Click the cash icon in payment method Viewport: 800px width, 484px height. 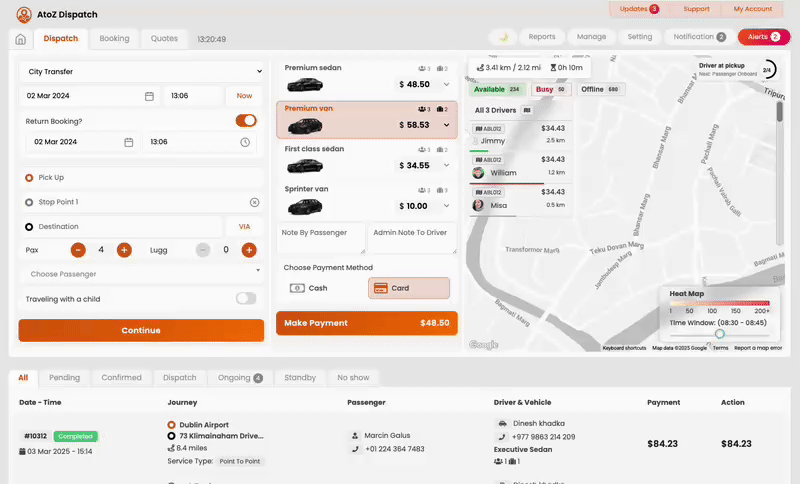coord(297,288)
